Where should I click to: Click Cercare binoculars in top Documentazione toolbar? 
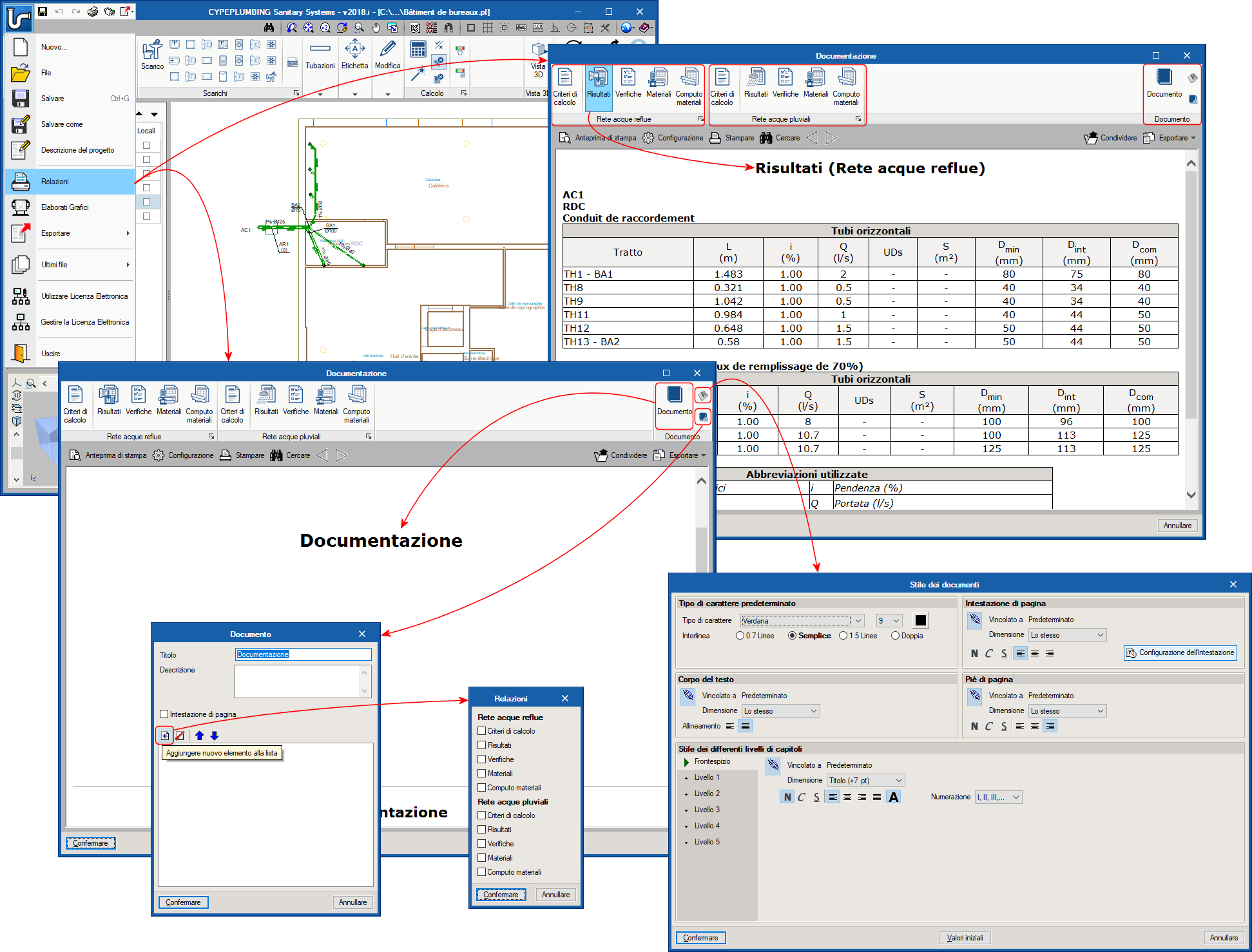[x=780, y=138]
